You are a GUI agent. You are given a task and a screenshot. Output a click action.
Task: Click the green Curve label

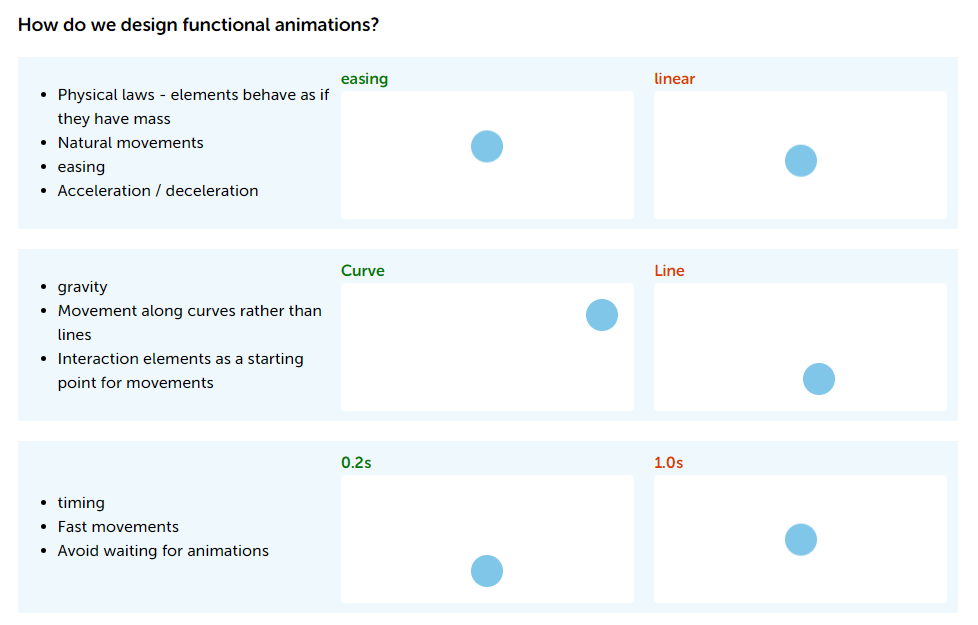click(x=362, y=271)
